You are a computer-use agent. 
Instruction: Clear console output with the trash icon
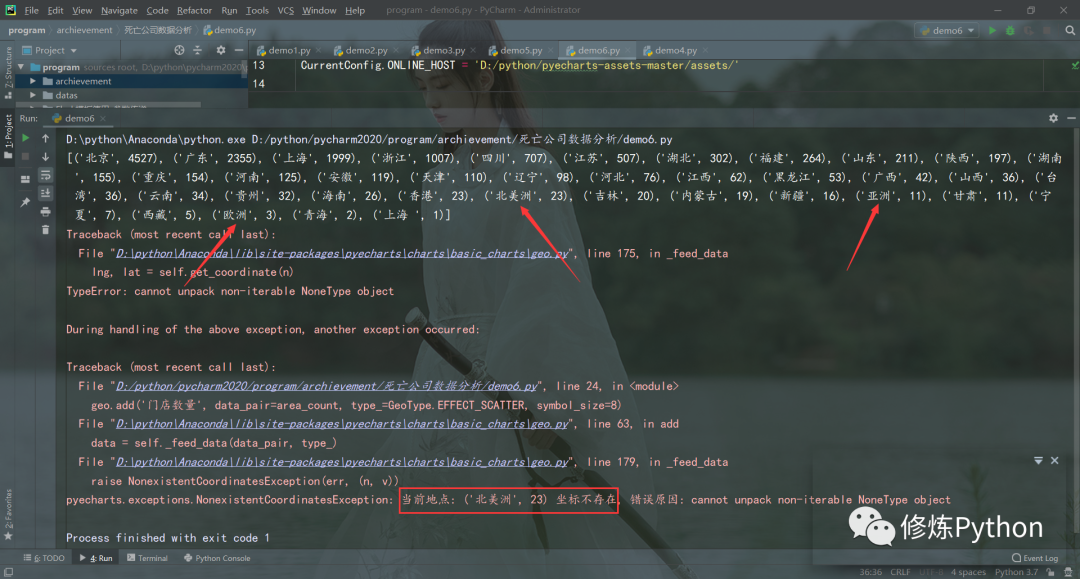pos(45,229)
